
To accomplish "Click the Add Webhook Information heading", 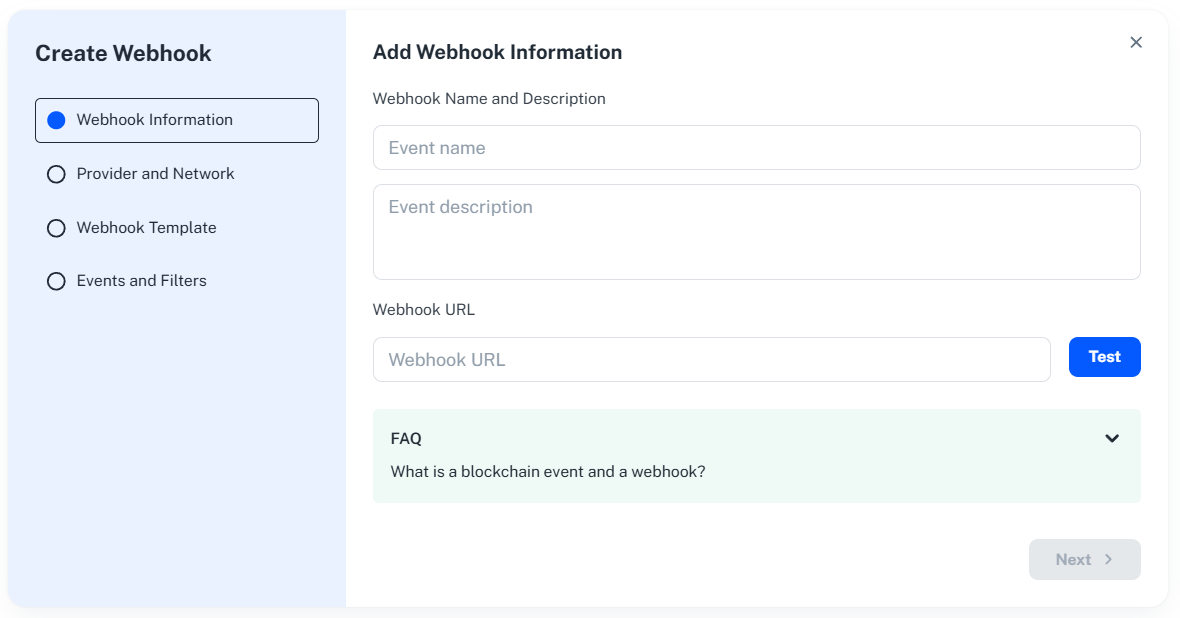I will (497, 52).
